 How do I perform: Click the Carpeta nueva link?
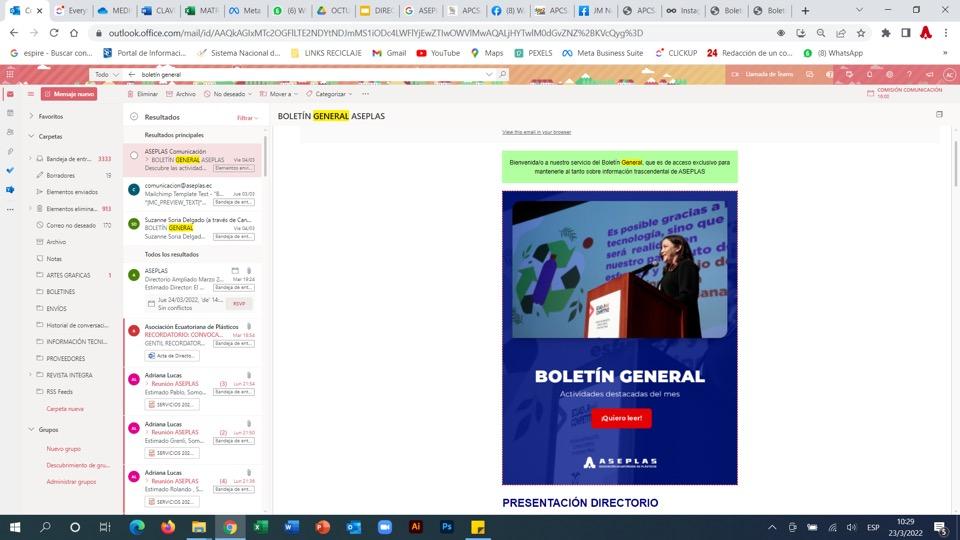click(x=65, y=408)
